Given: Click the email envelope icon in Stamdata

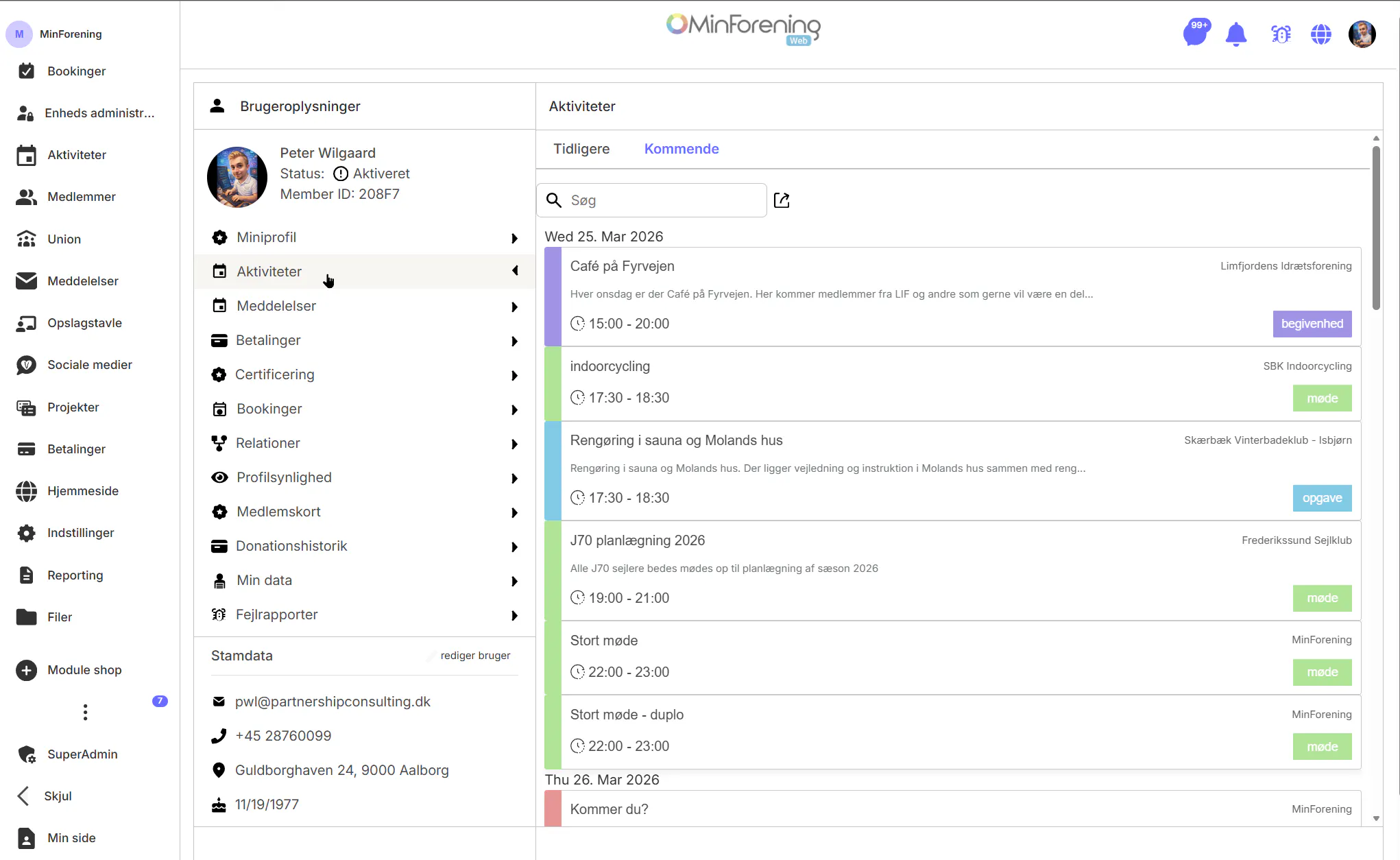Looking at the screenshot, I should coord(219,702).
